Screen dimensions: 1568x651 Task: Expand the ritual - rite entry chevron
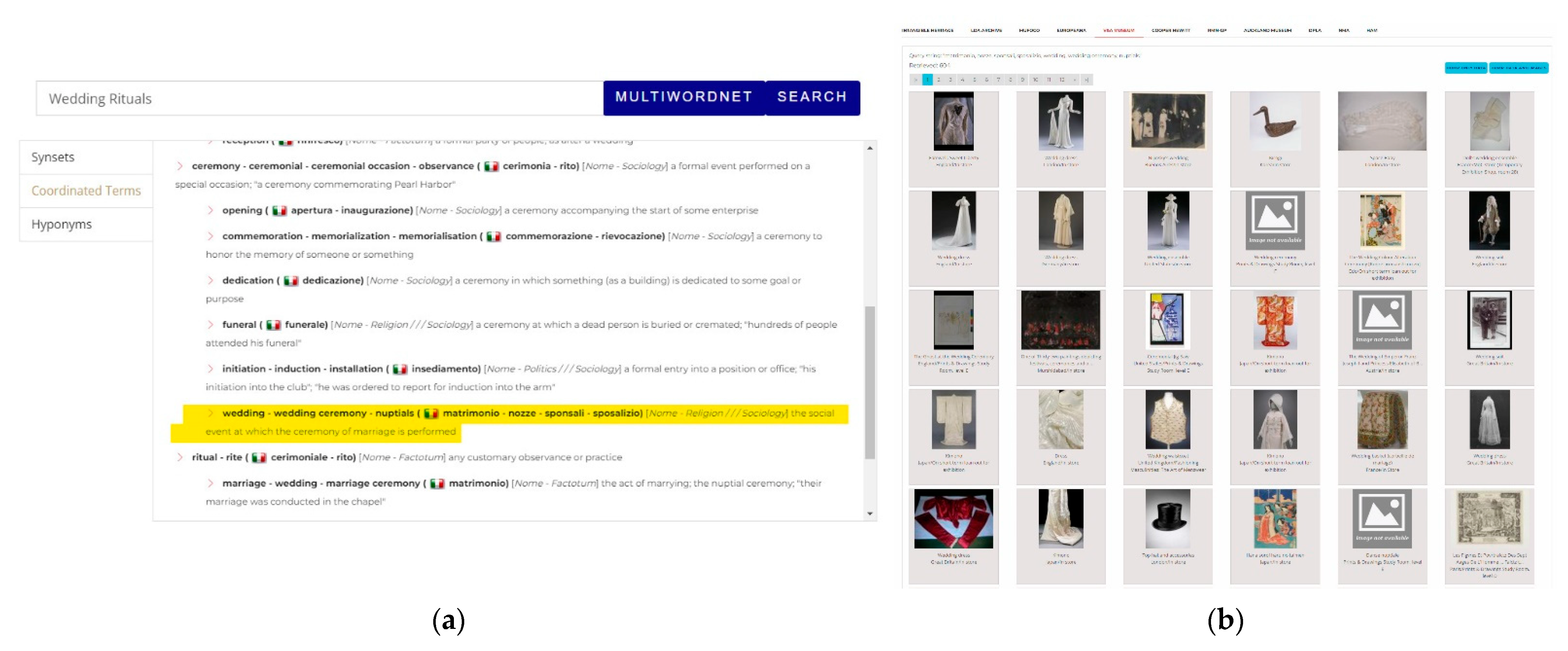pos(180,457)
